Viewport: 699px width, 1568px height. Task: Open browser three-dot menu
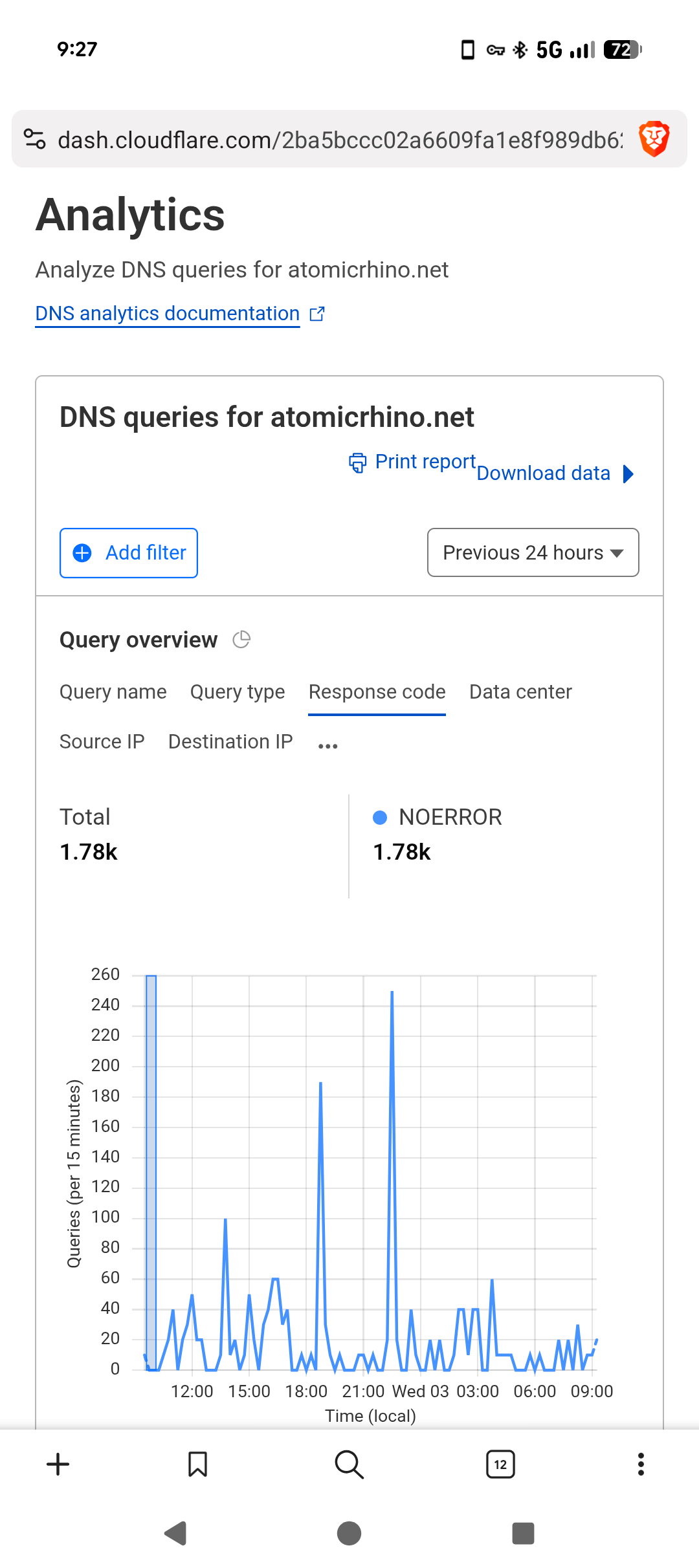point(641,1465)
